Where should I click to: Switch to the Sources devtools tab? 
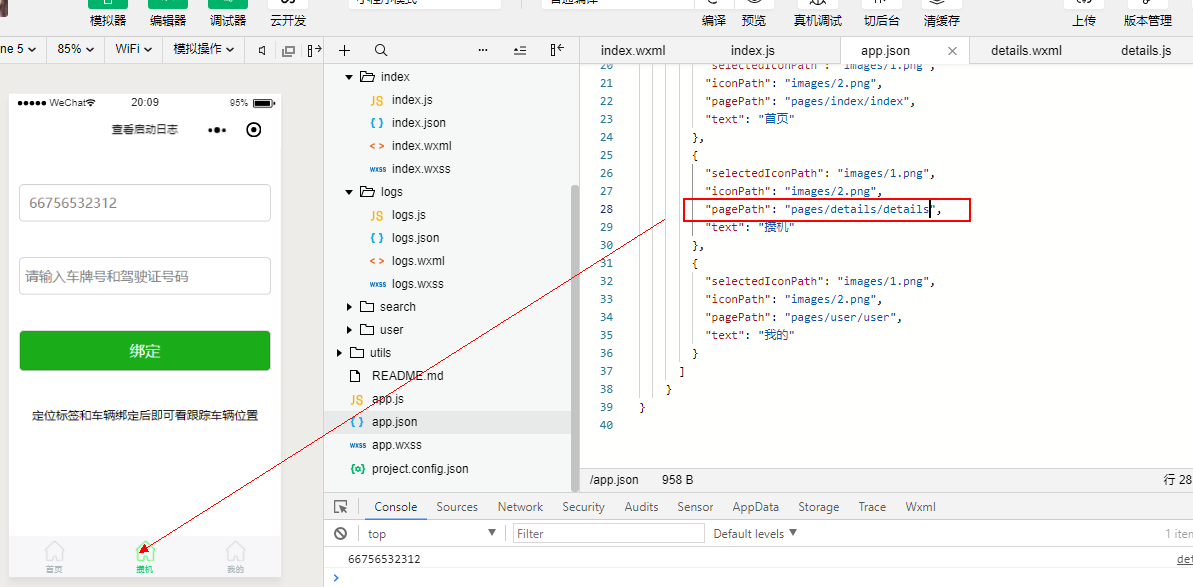pyautogui.click(x=457, y=506)
